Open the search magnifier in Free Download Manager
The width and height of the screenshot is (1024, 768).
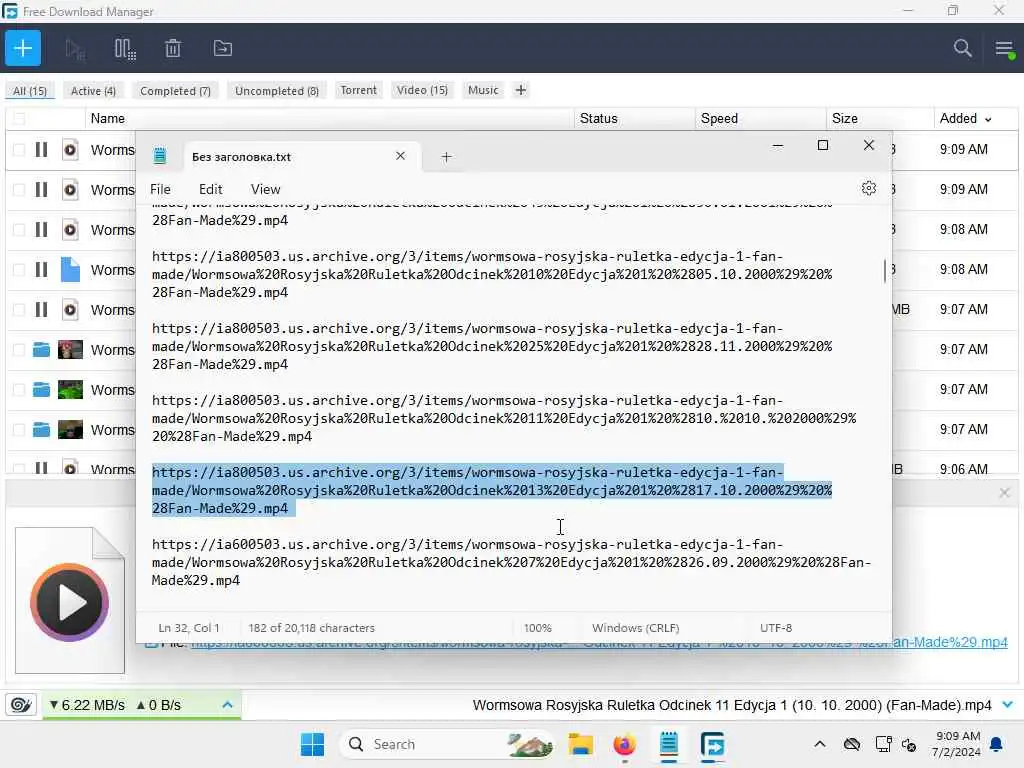point(963,48)
